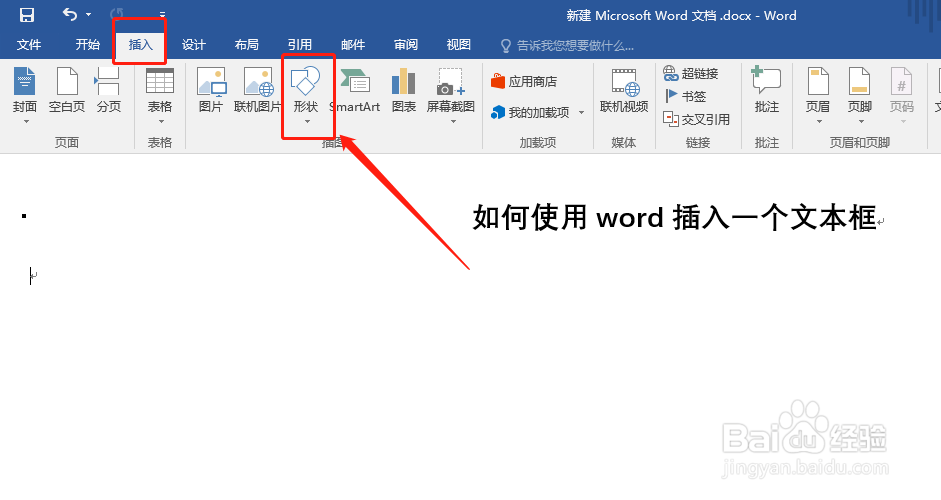Click the empty second line of the document
Screen dimensions: 941x500
coord(34,276)
